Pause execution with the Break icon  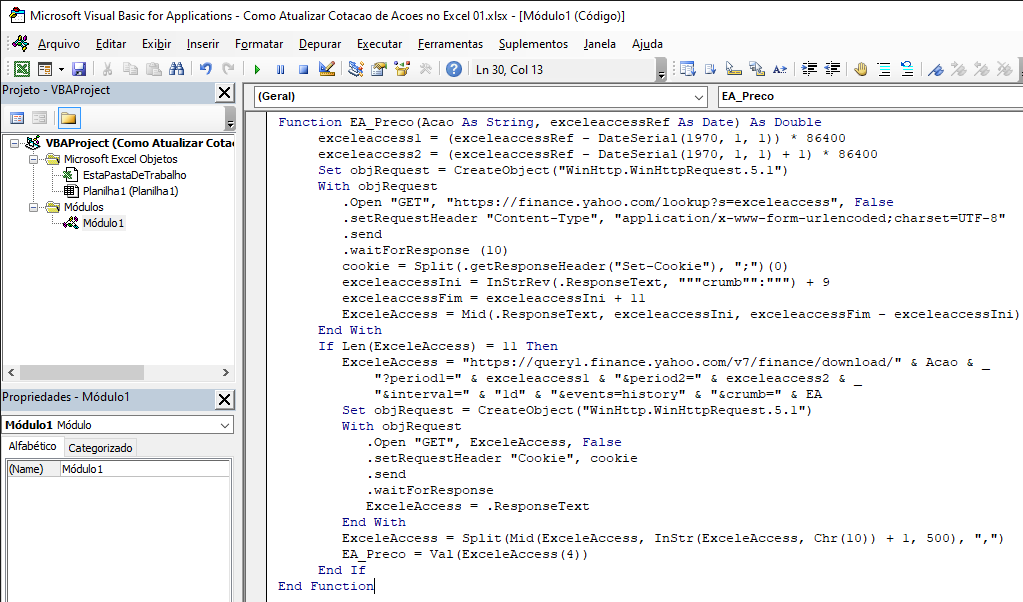click(x=281, y=69)
